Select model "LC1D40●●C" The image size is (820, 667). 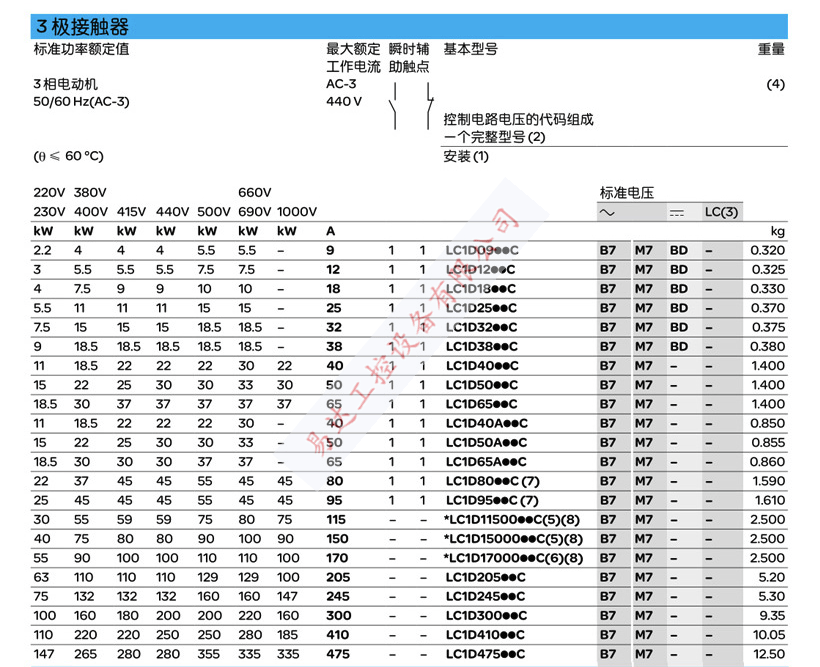[x=482, y=366]
